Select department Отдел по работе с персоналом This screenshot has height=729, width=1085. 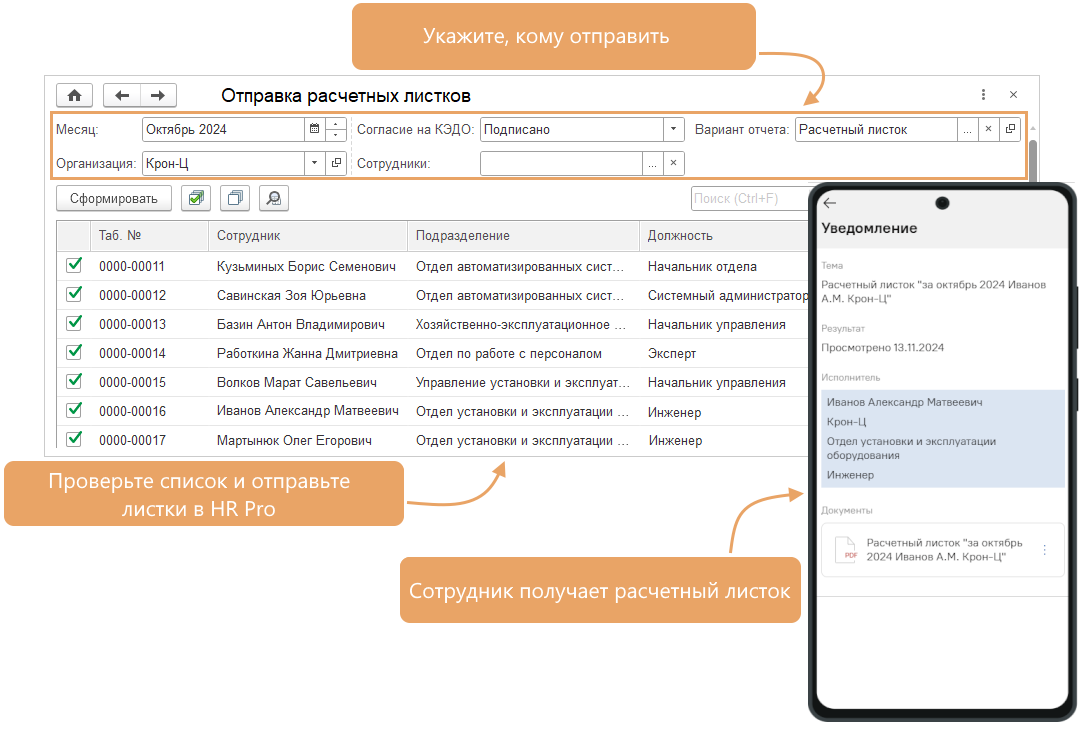click(x=509, y=353)
